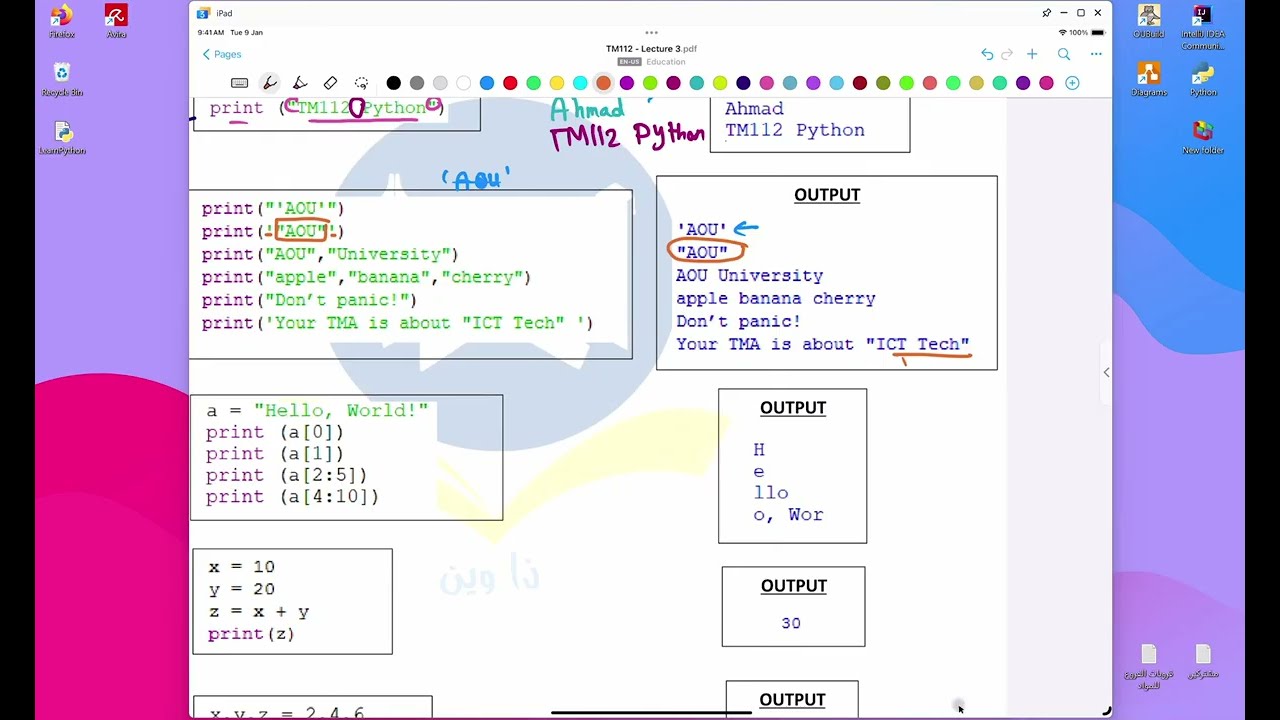Click the Your TMA print statement

click(397, 323)
